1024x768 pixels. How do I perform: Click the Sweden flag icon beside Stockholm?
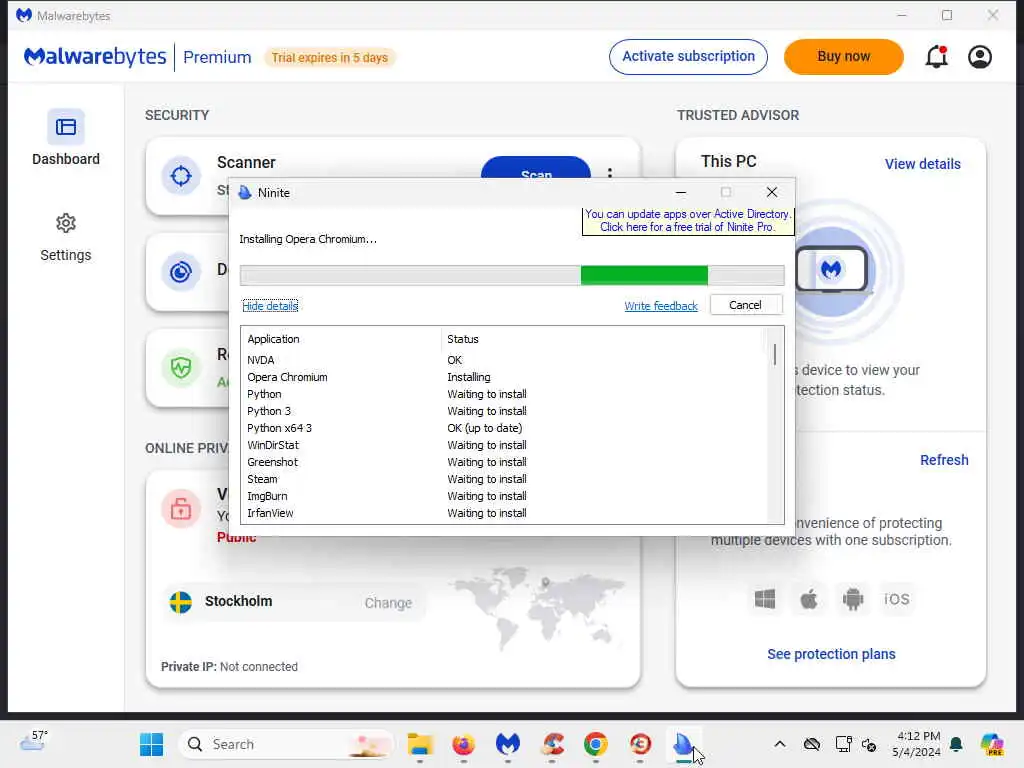pyautogui.click(x=181, y=602)
